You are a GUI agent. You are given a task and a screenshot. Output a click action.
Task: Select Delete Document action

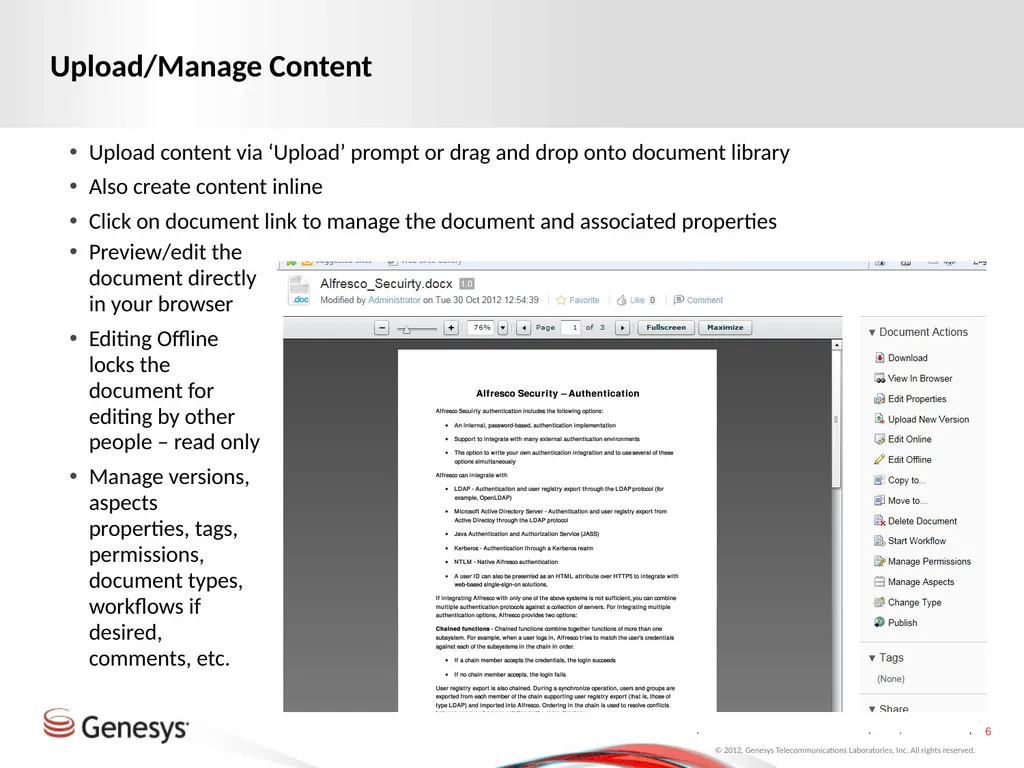pyautogui.click(x=922, y=520)
